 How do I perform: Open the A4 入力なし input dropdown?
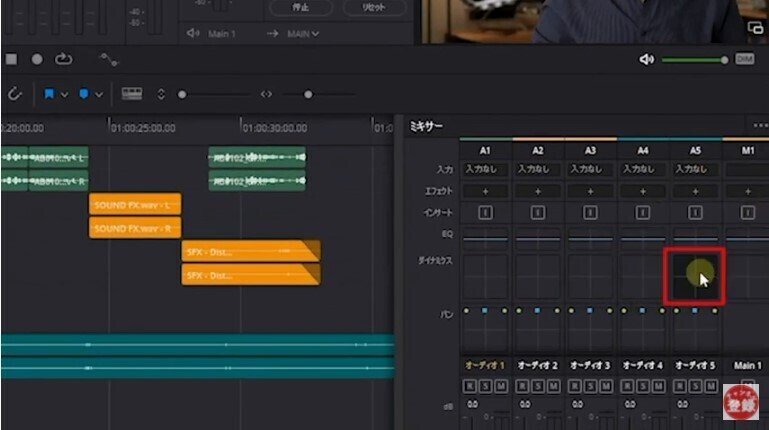(x=642, y=169)
